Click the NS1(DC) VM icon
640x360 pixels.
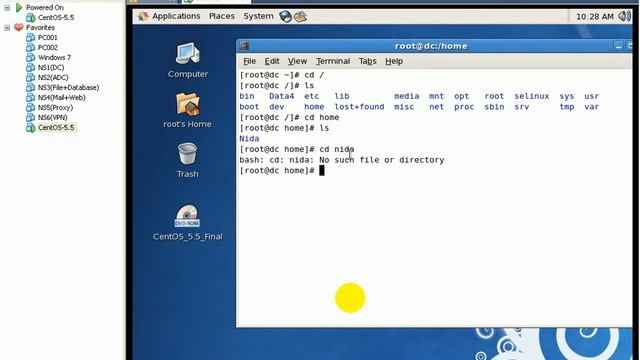[31, 67]
